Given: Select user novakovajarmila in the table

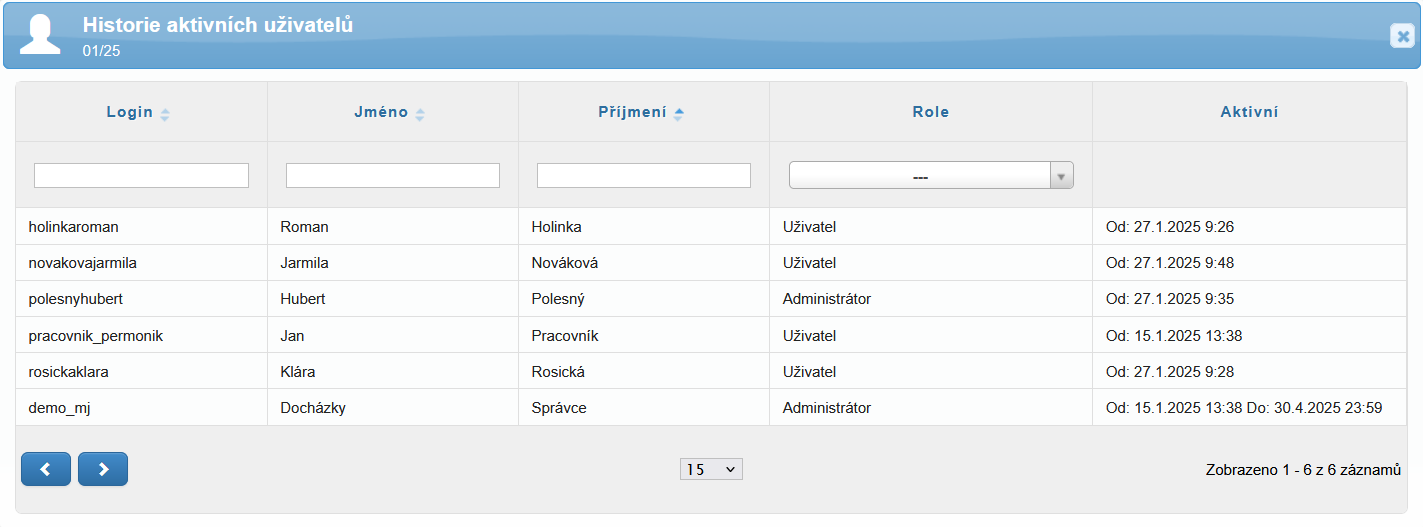Looking at the screenshot, I should tap(83, 263).
